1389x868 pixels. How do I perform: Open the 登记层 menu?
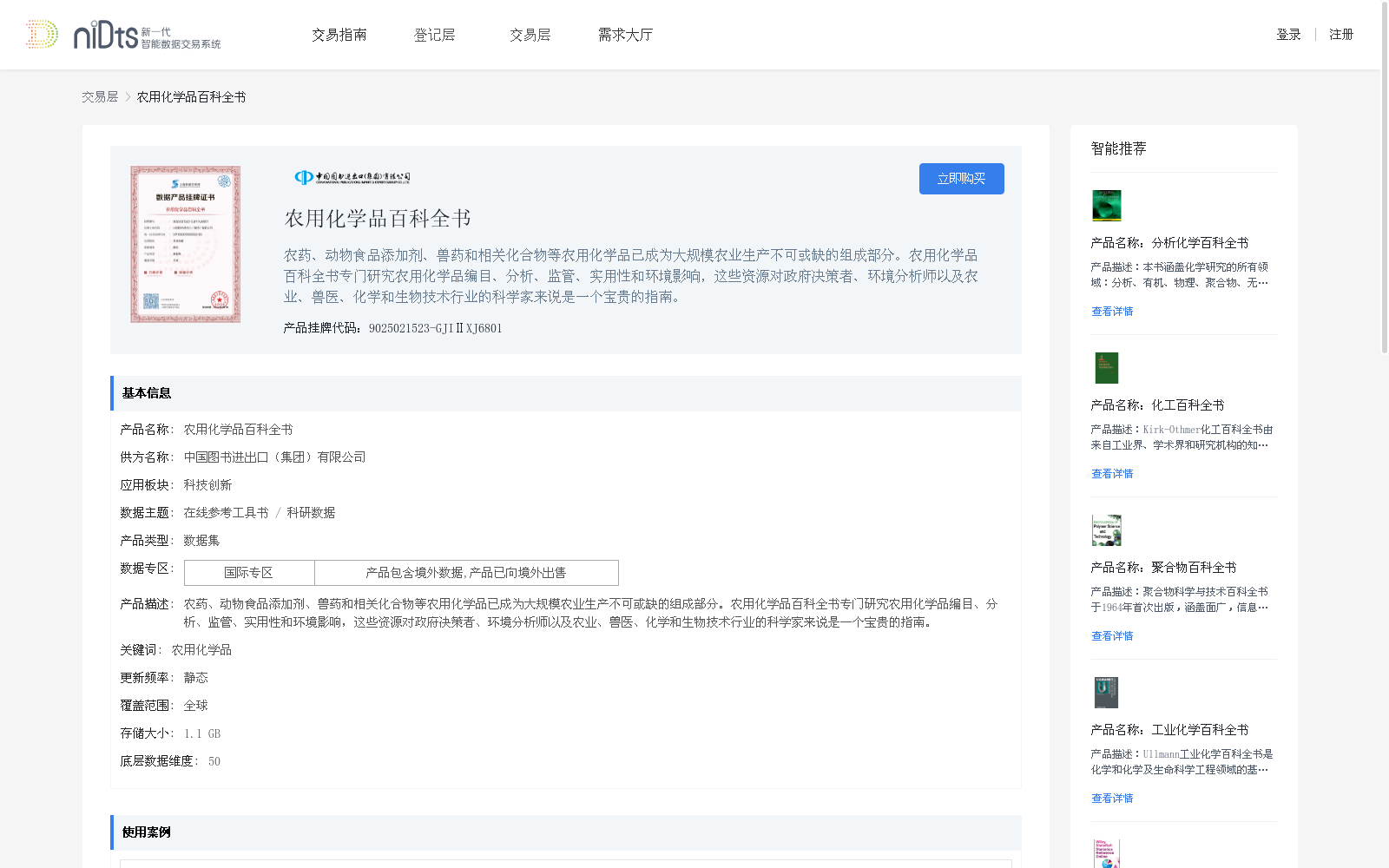click(x=435, y=35)
